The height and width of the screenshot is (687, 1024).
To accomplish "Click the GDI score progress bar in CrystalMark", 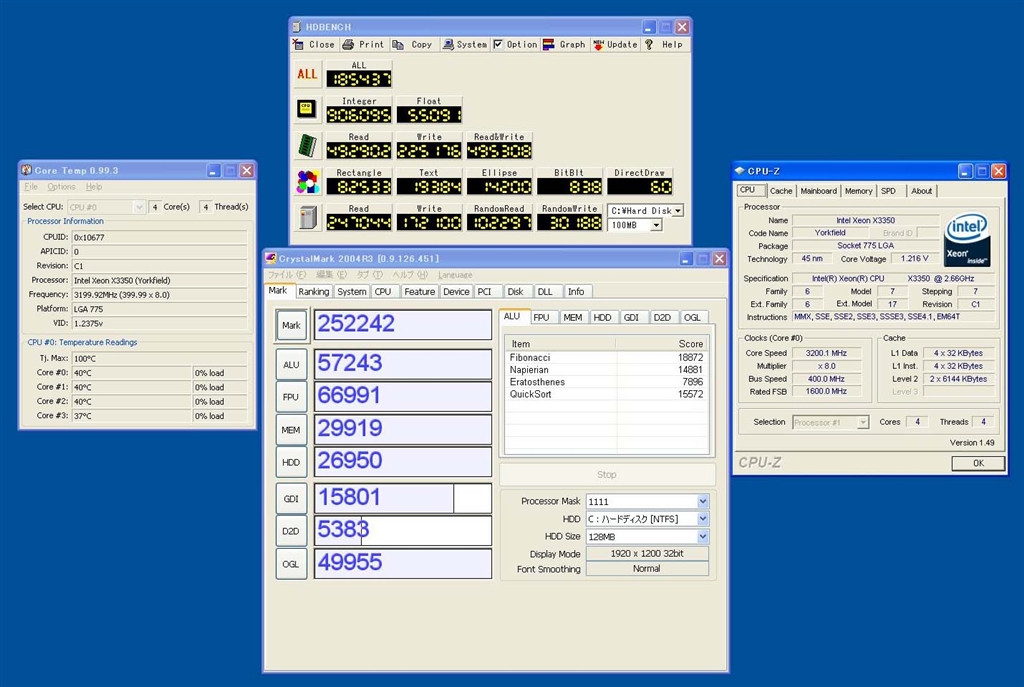I will pos(403,498).
